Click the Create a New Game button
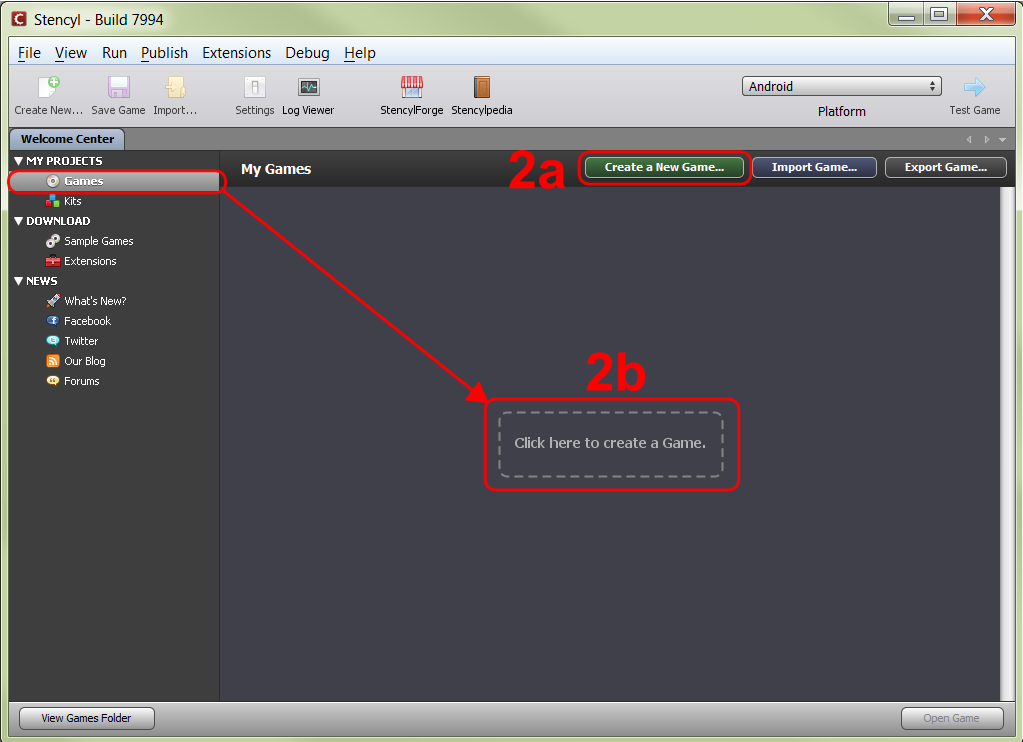Screen dimensions: 1023x742 [664, 167]
